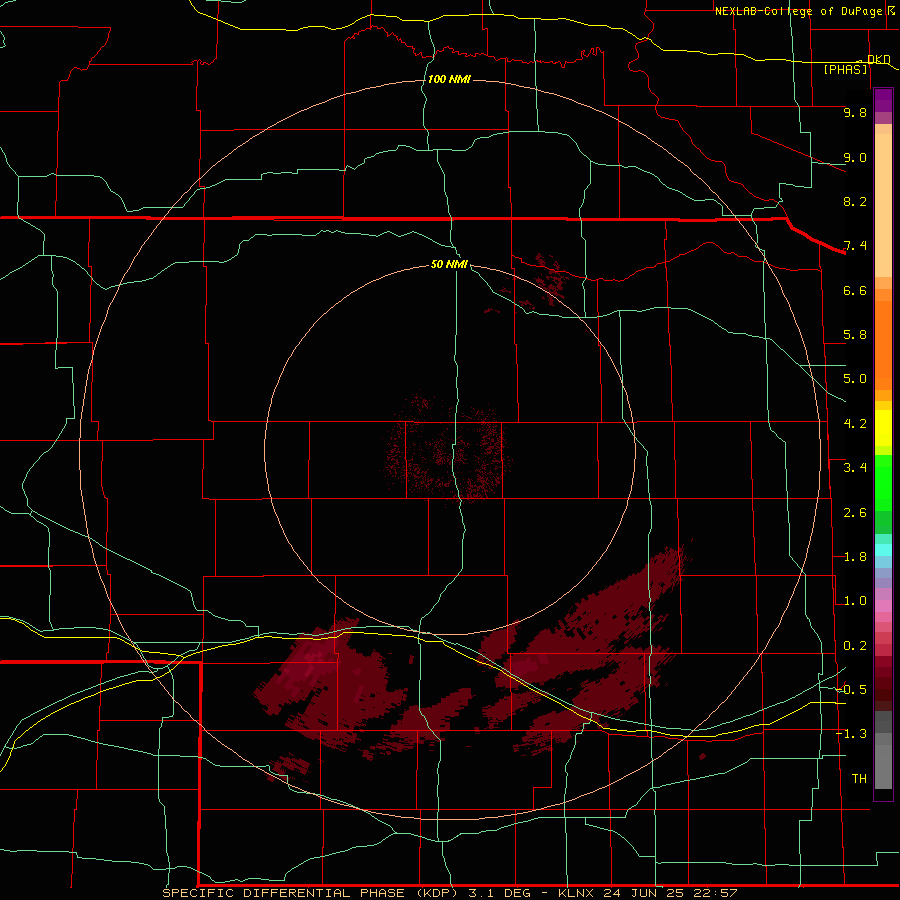
Task: Click the -1.3 value on color scale
Action: click(851, 734)
